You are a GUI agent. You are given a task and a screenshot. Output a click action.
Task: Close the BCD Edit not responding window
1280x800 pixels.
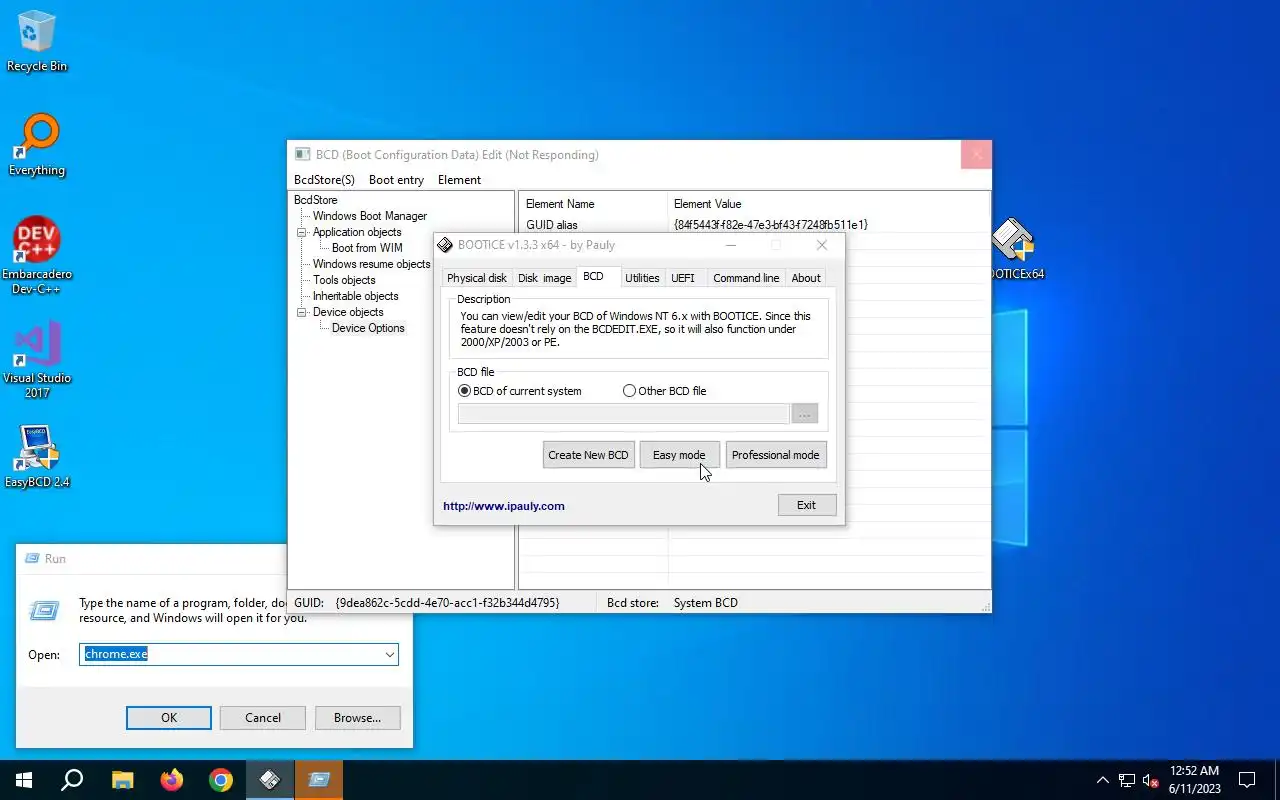pos(976,155)
